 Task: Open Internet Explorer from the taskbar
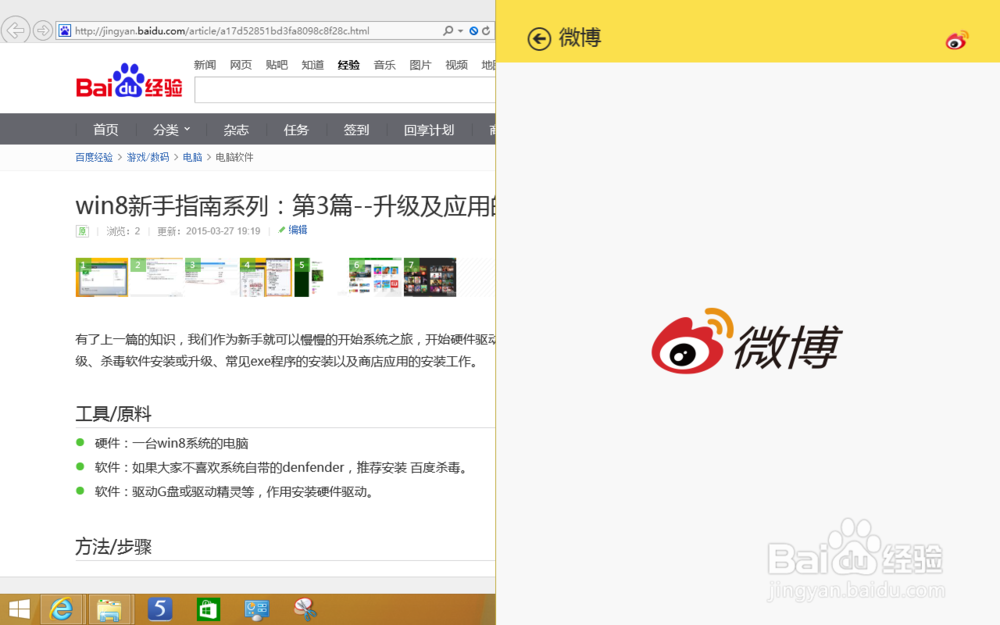coord(61,610)
